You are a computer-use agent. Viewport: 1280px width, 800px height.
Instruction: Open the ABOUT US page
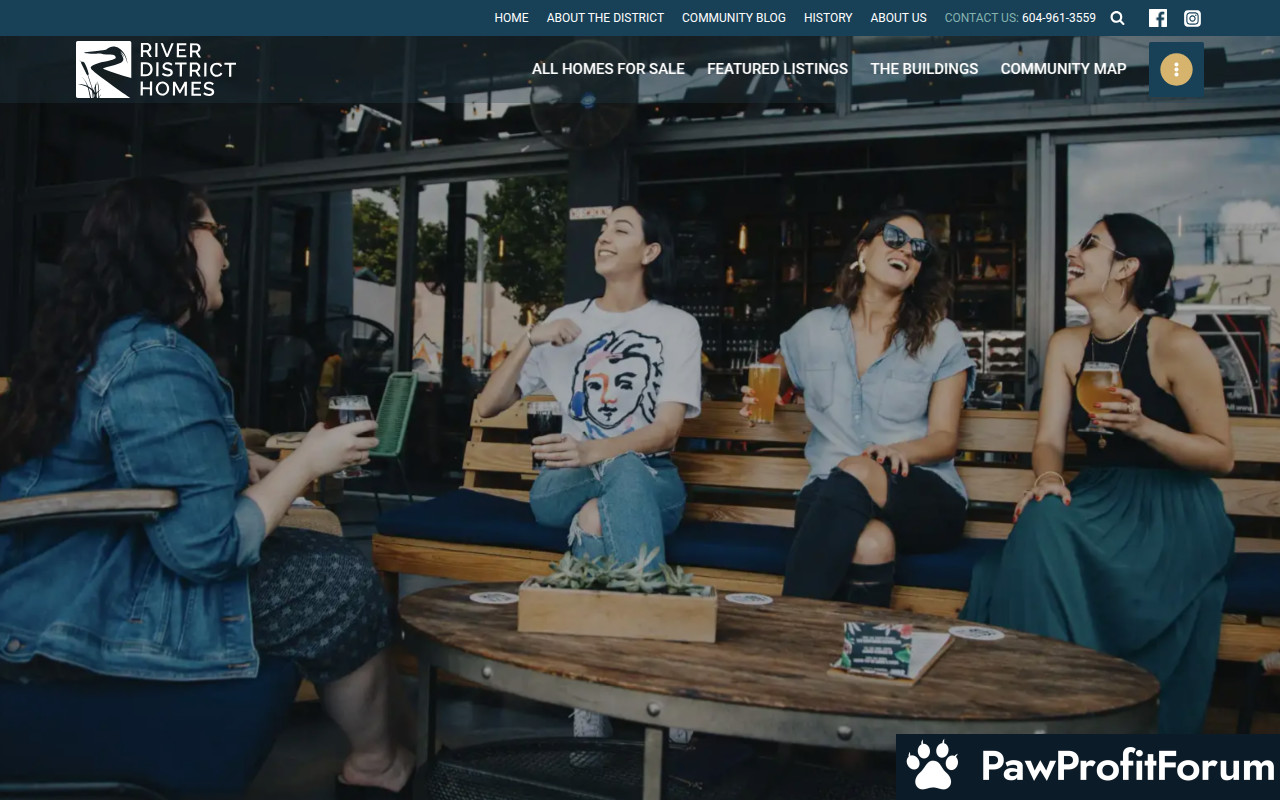pos(898,18)
